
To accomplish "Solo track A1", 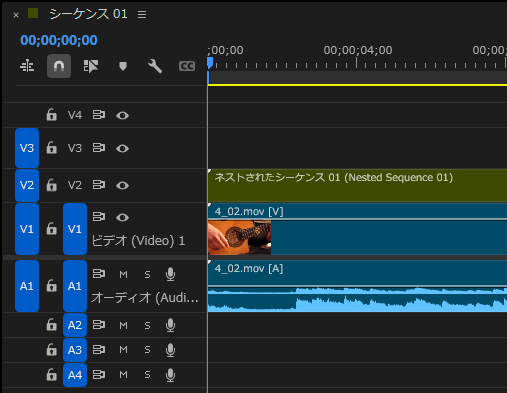I will (147, 274).
